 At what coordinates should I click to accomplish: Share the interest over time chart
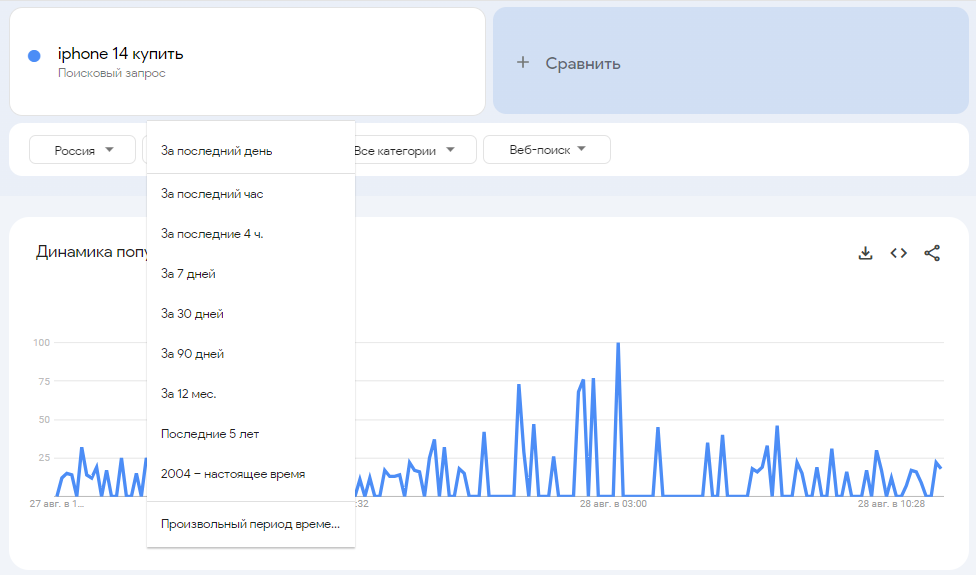(x=932, y=253)
